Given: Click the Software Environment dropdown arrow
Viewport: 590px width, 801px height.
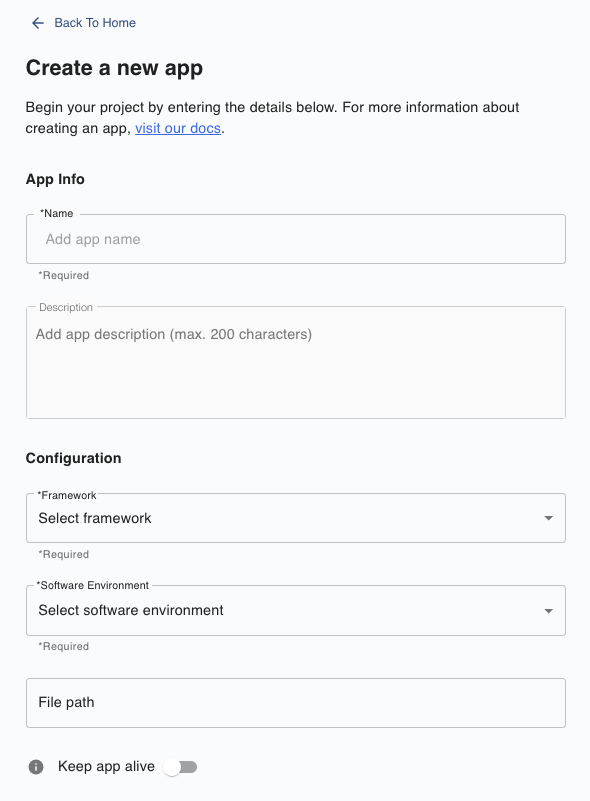Looking at the screenshot, I should pos(548,610).
